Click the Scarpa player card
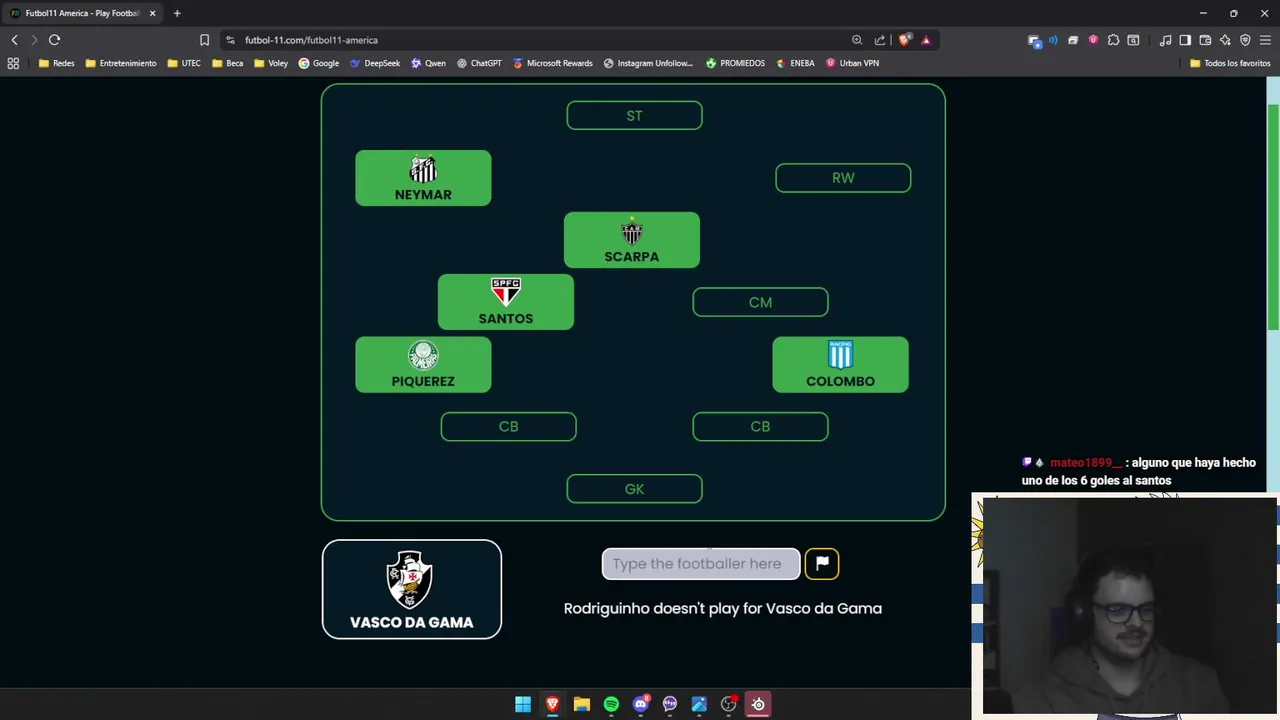1280x720 pixels. [632, 240]
